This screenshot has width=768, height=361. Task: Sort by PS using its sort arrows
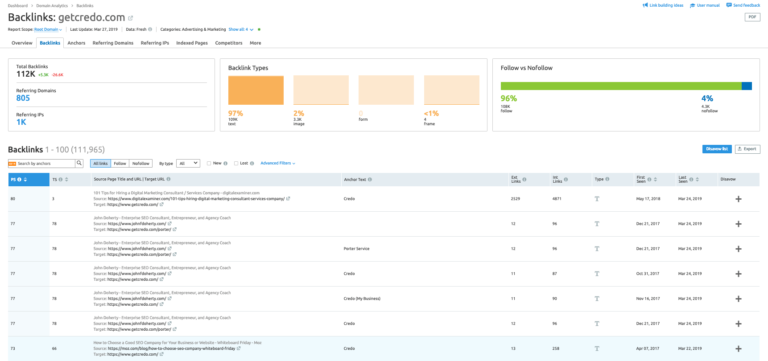click(x=25, y=180)
